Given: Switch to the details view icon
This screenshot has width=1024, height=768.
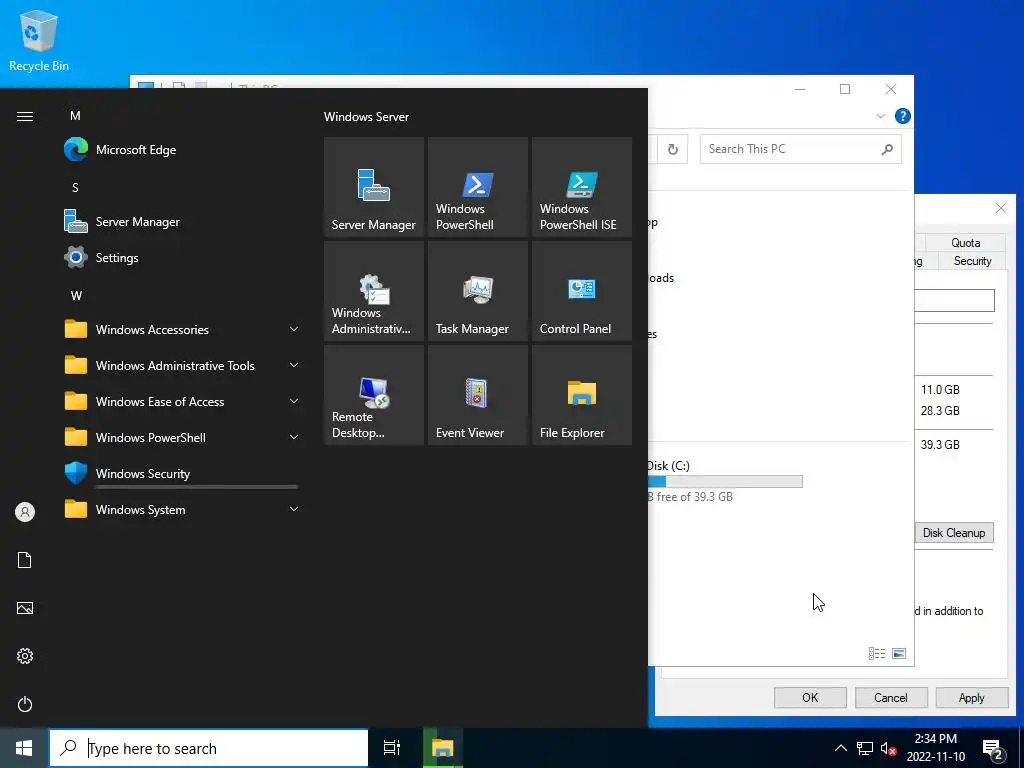Looking at the screenshot, I should click(x=877, y=653).
